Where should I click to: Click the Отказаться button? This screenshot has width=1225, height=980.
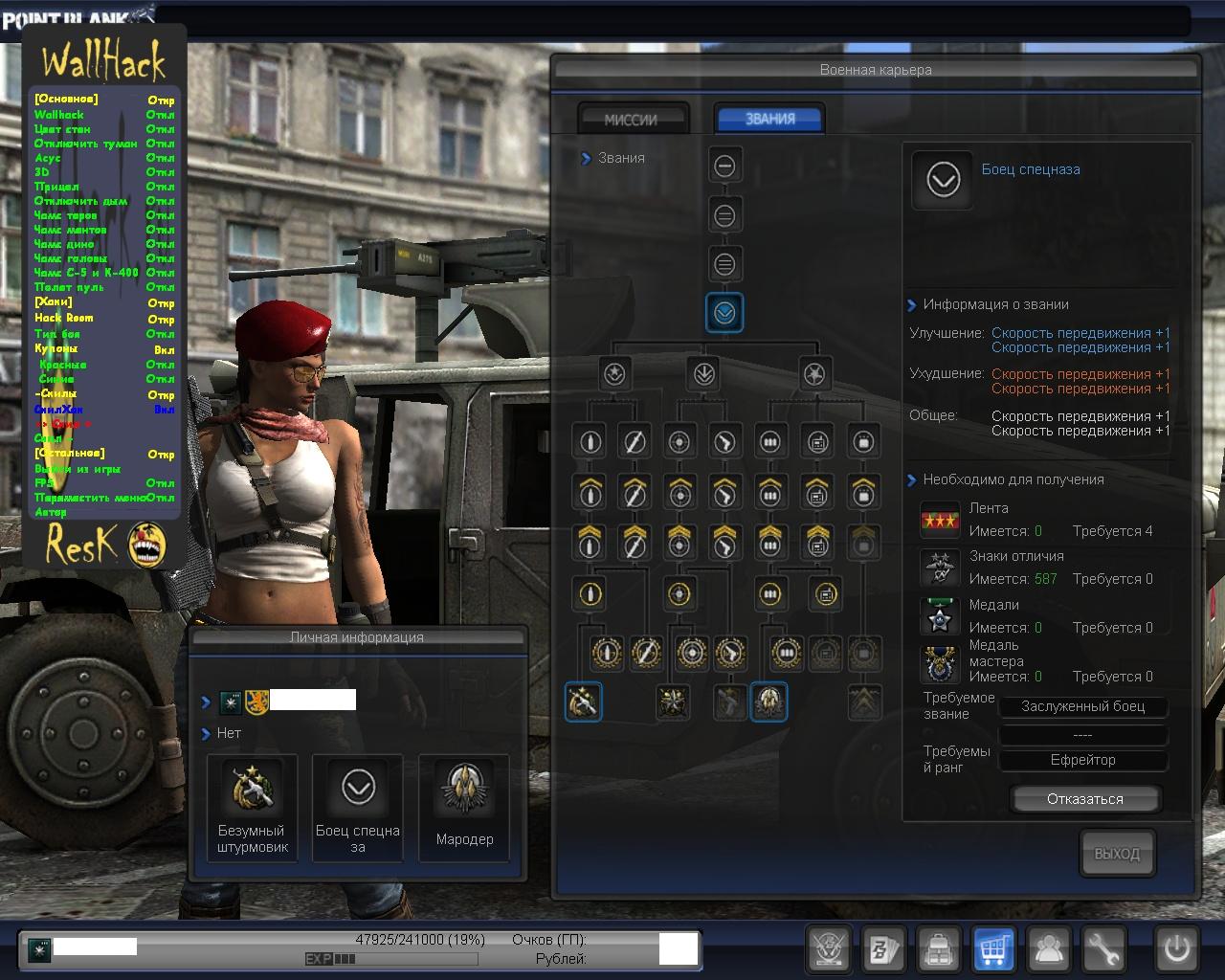pos(1085,798)
